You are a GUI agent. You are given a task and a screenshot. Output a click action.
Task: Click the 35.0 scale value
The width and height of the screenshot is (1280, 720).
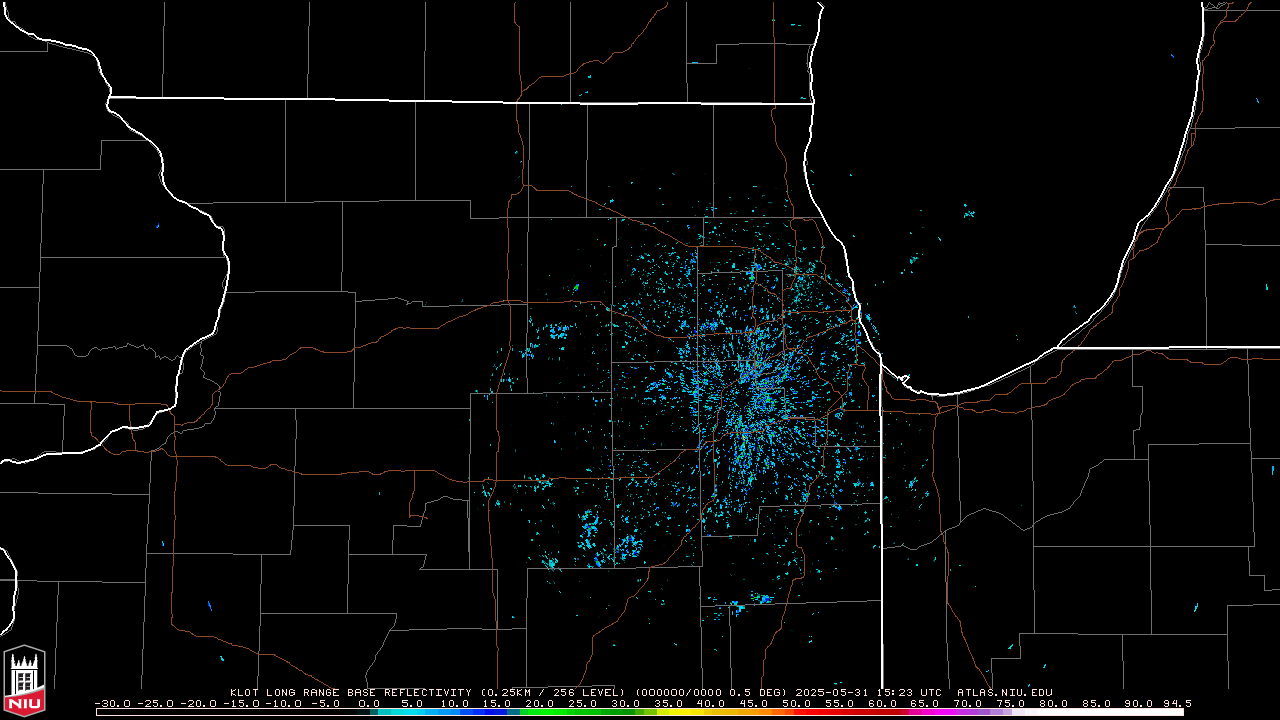coord(668,703)
